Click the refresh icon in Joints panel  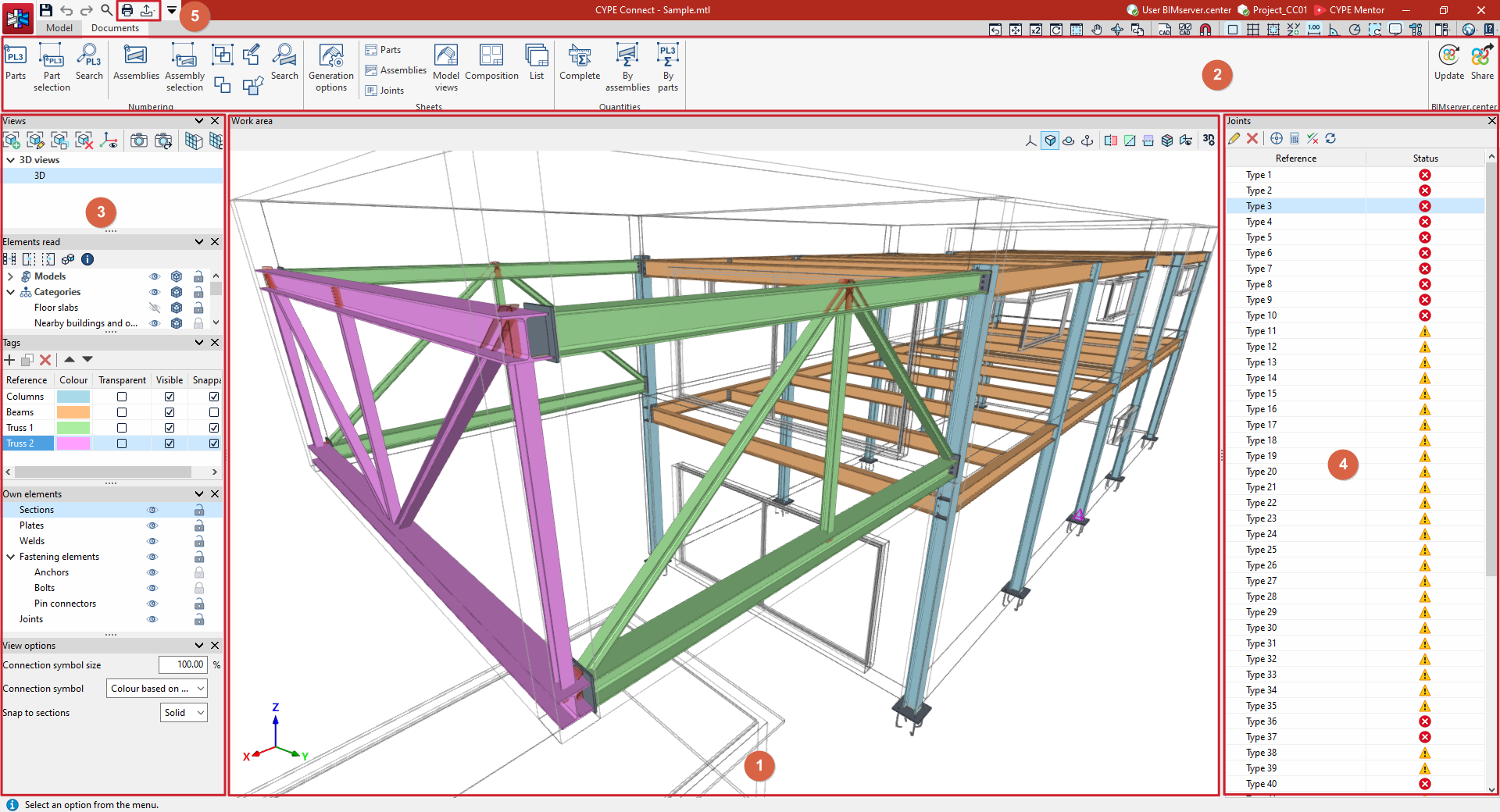pyautogui.click(x=1330, y=138)
